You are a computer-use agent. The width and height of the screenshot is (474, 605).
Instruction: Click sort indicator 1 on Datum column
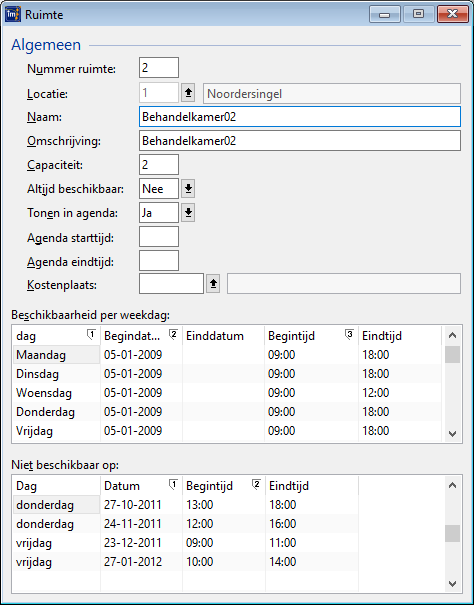coord(173,485)
